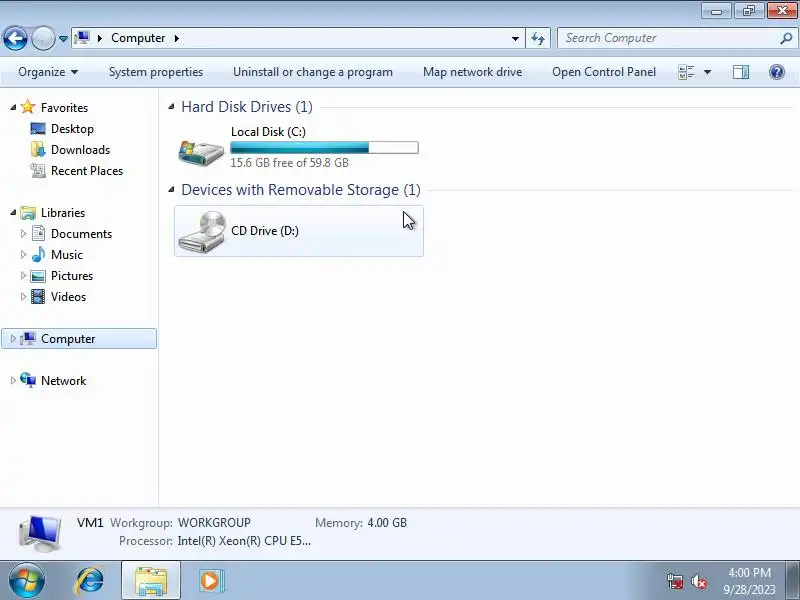800x600 pixels.
Task: Click the Memory 4.00 GB value
Action: coord(387,523)
